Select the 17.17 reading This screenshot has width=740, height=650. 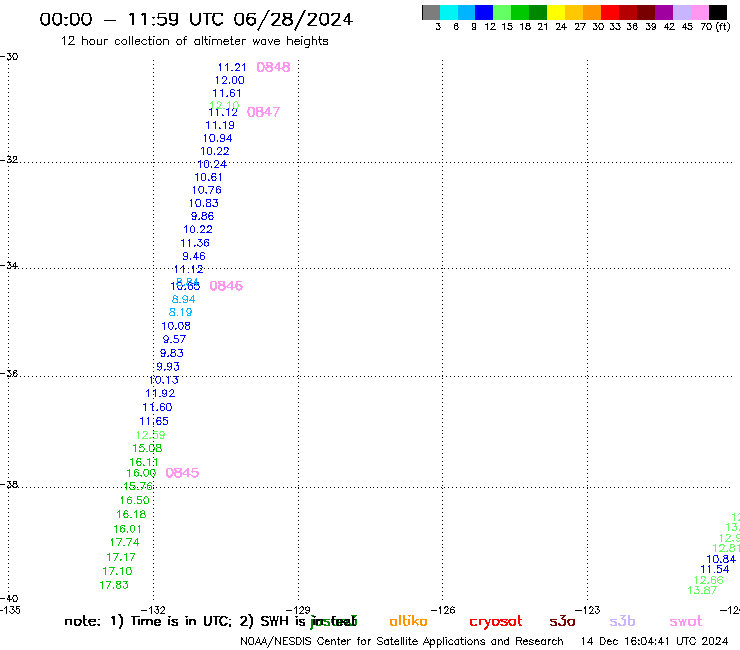tap(121, 557)
